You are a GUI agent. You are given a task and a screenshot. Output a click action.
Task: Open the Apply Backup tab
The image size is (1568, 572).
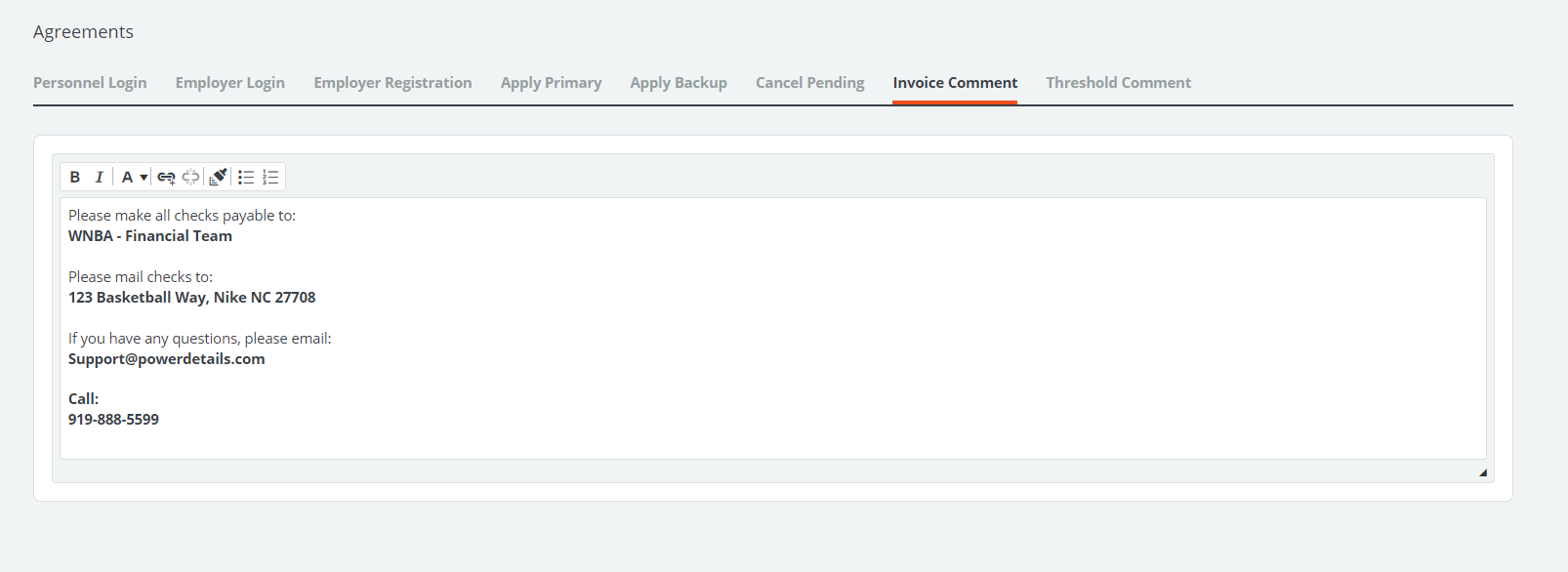click(679, 83)
